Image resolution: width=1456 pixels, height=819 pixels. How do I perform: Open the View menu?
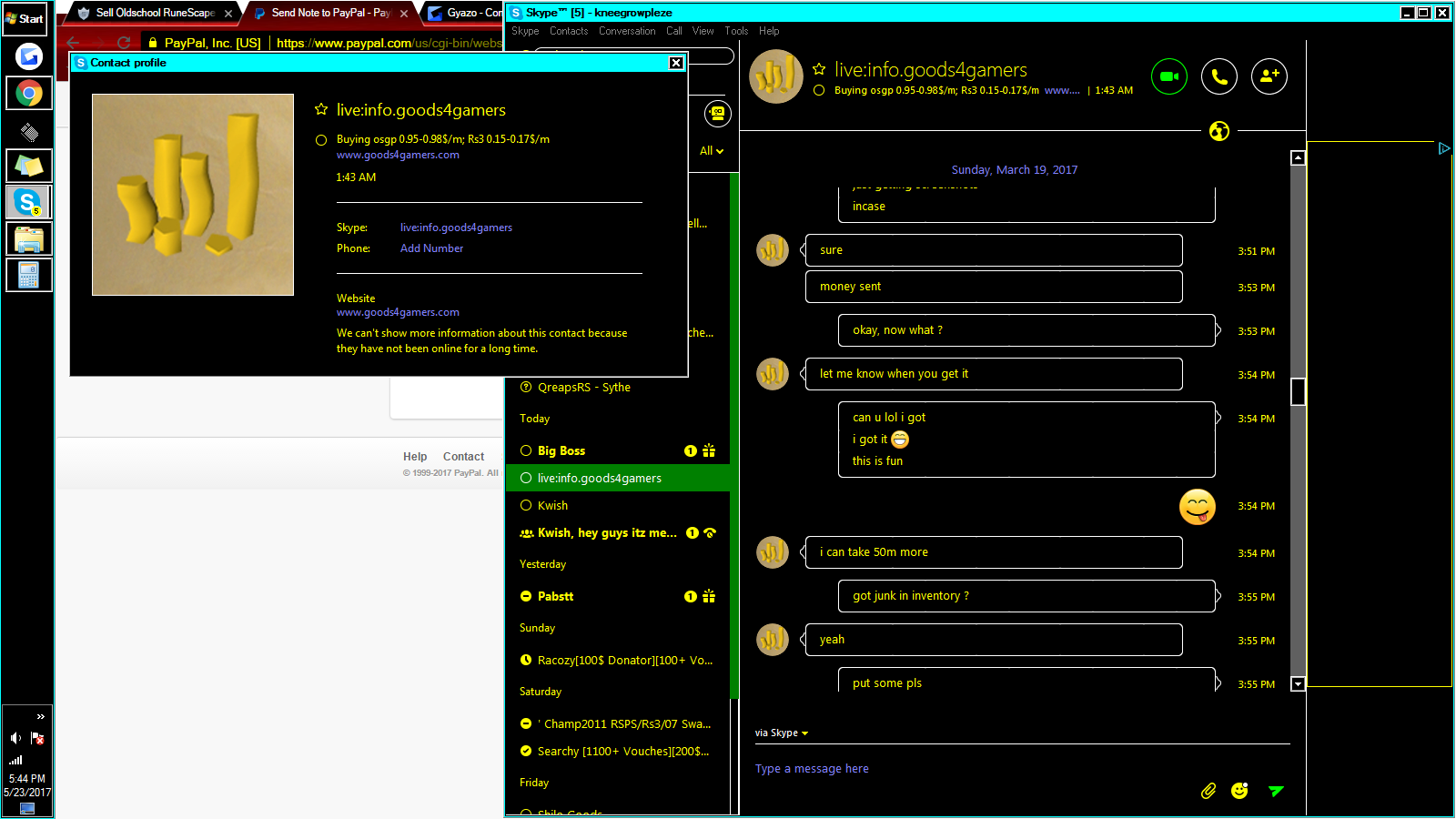coord(703,31)
